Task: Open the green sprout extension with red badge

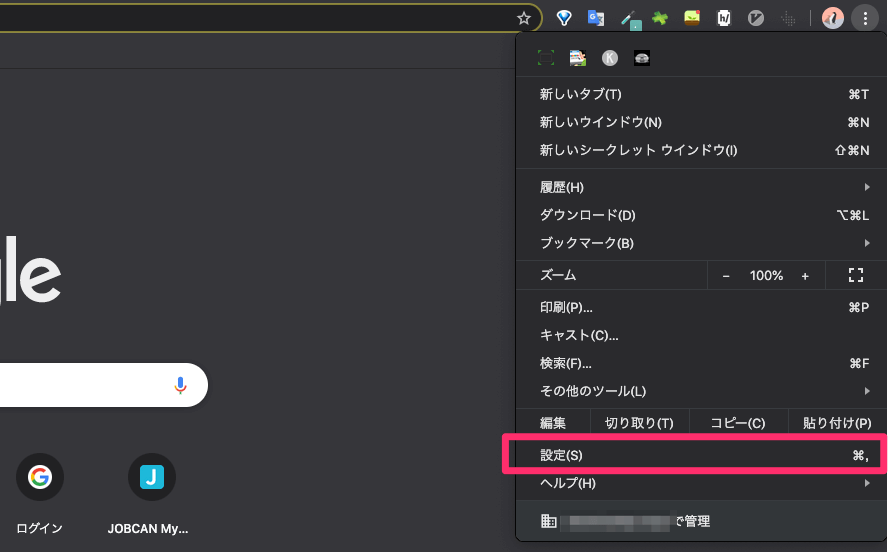Action: coord(692,18)
